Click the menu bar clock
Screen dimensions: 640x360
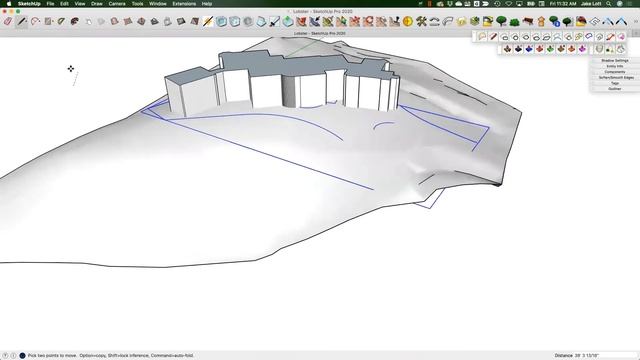(x=563, y=4)
